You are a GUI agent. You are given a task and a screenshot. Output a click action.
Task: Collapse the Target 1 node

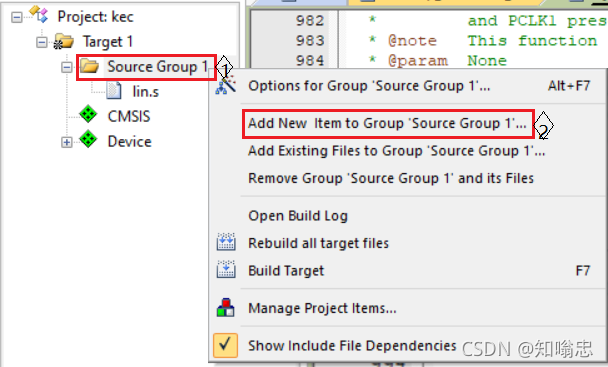click(x=41, y=42)
